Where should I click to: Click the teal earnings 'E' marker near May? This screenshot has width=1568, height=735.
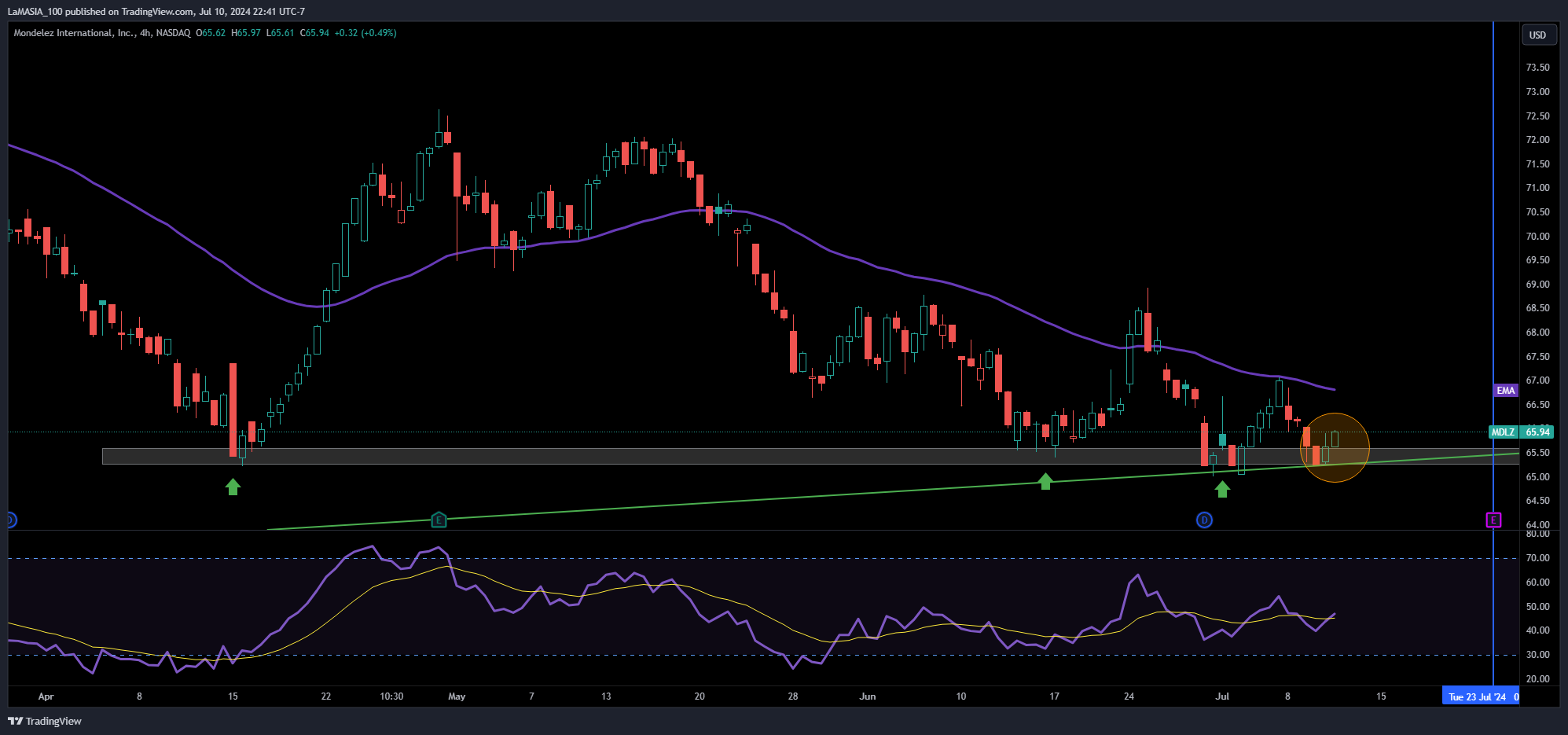[439, 520]
